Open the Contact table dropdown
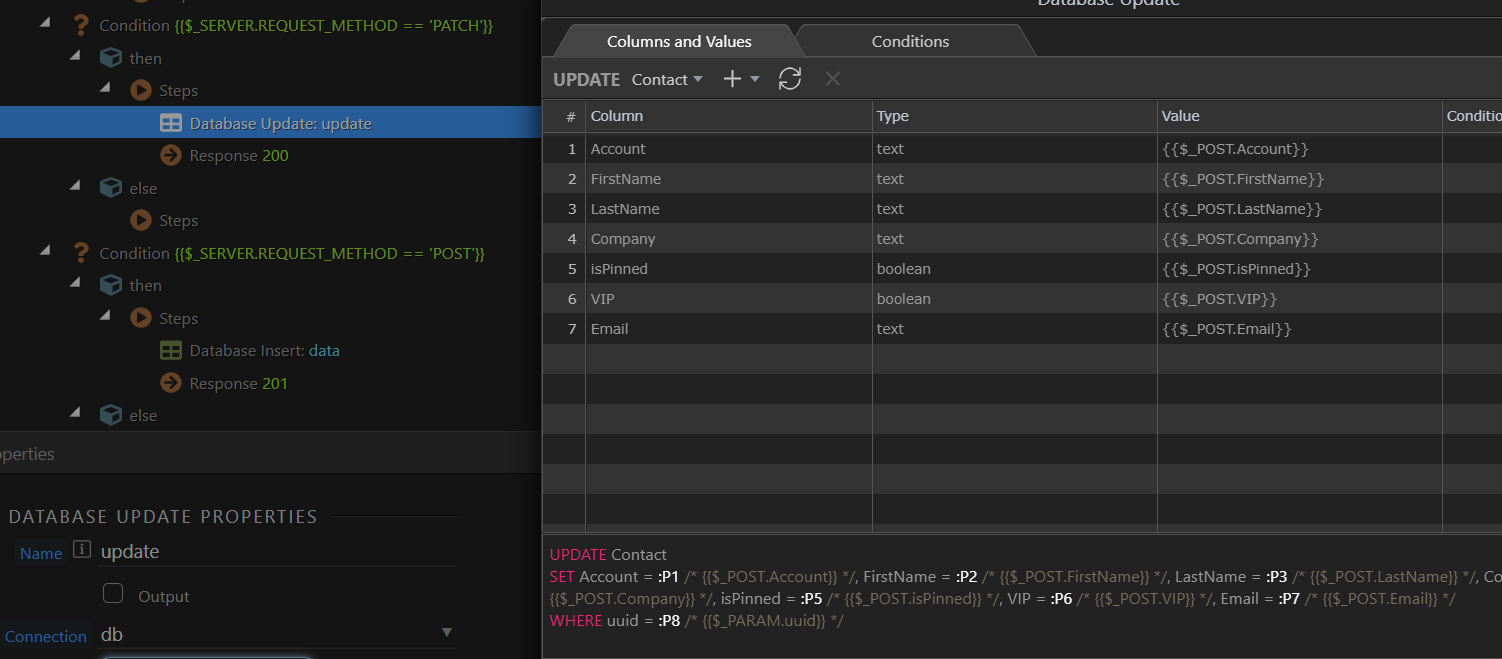 [667, 79]
